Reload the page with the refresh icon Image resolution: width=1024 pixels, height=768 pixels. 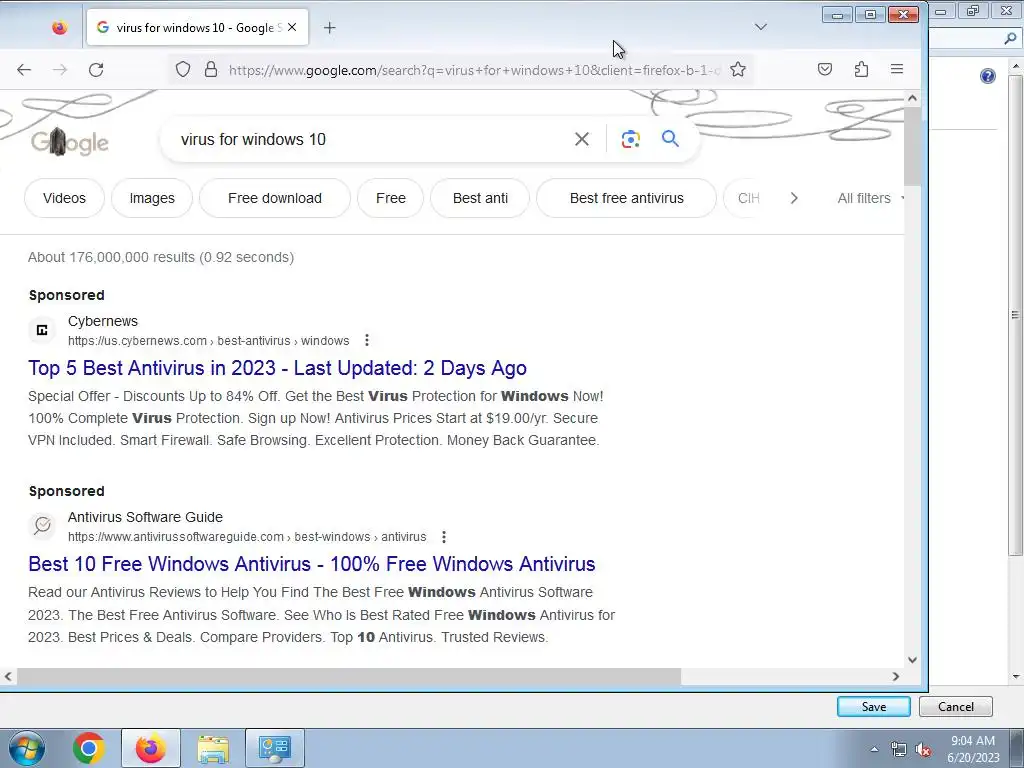(96, 70)
